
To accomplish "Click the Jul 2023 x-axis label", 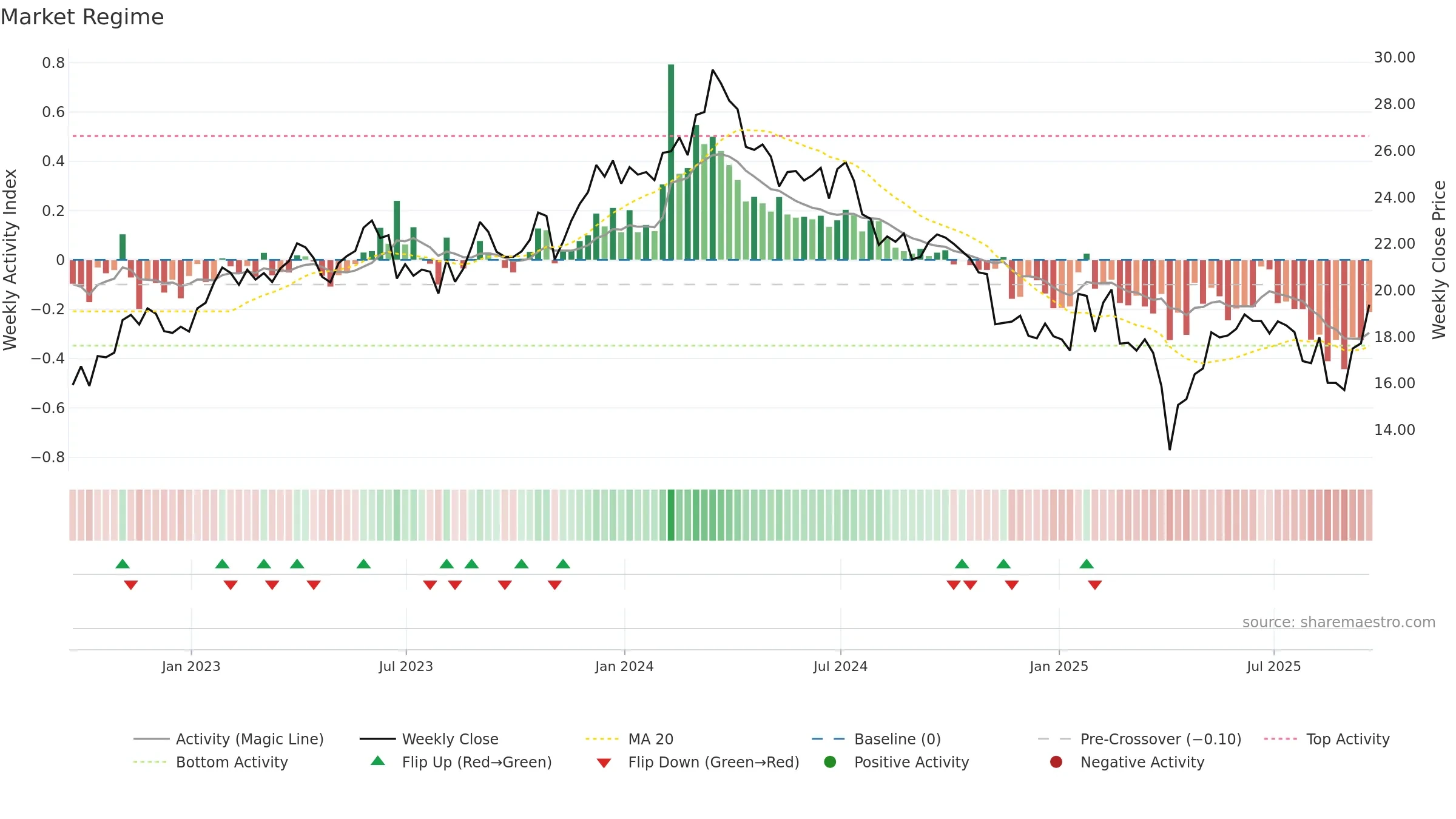I will point(406,666).
